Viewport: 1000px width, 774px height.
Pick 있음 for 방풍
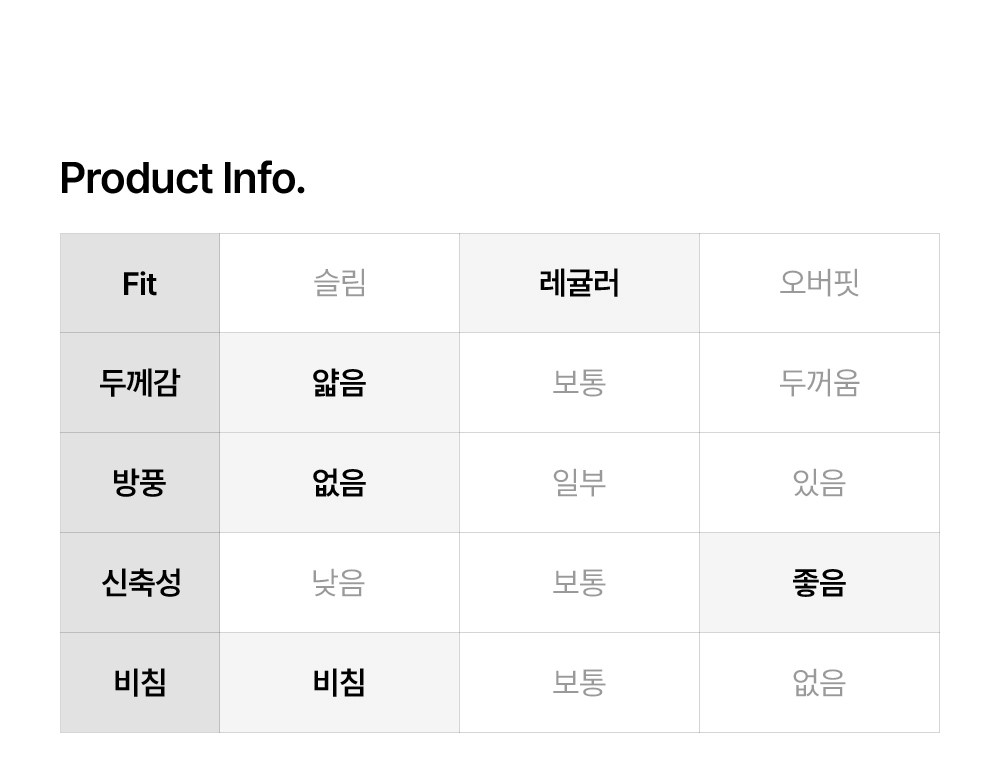pyautogui.click(x=819, y=483)
